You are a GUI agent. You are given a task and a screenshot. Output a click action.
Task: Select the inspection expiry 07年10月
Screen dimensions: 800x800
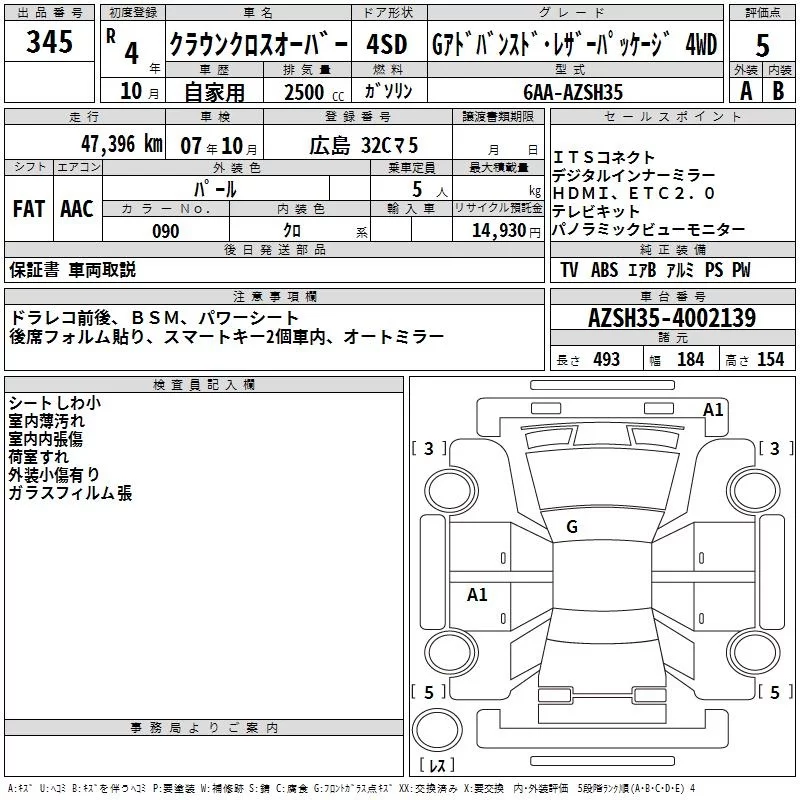pyautogui.click(x=218, y=146)
